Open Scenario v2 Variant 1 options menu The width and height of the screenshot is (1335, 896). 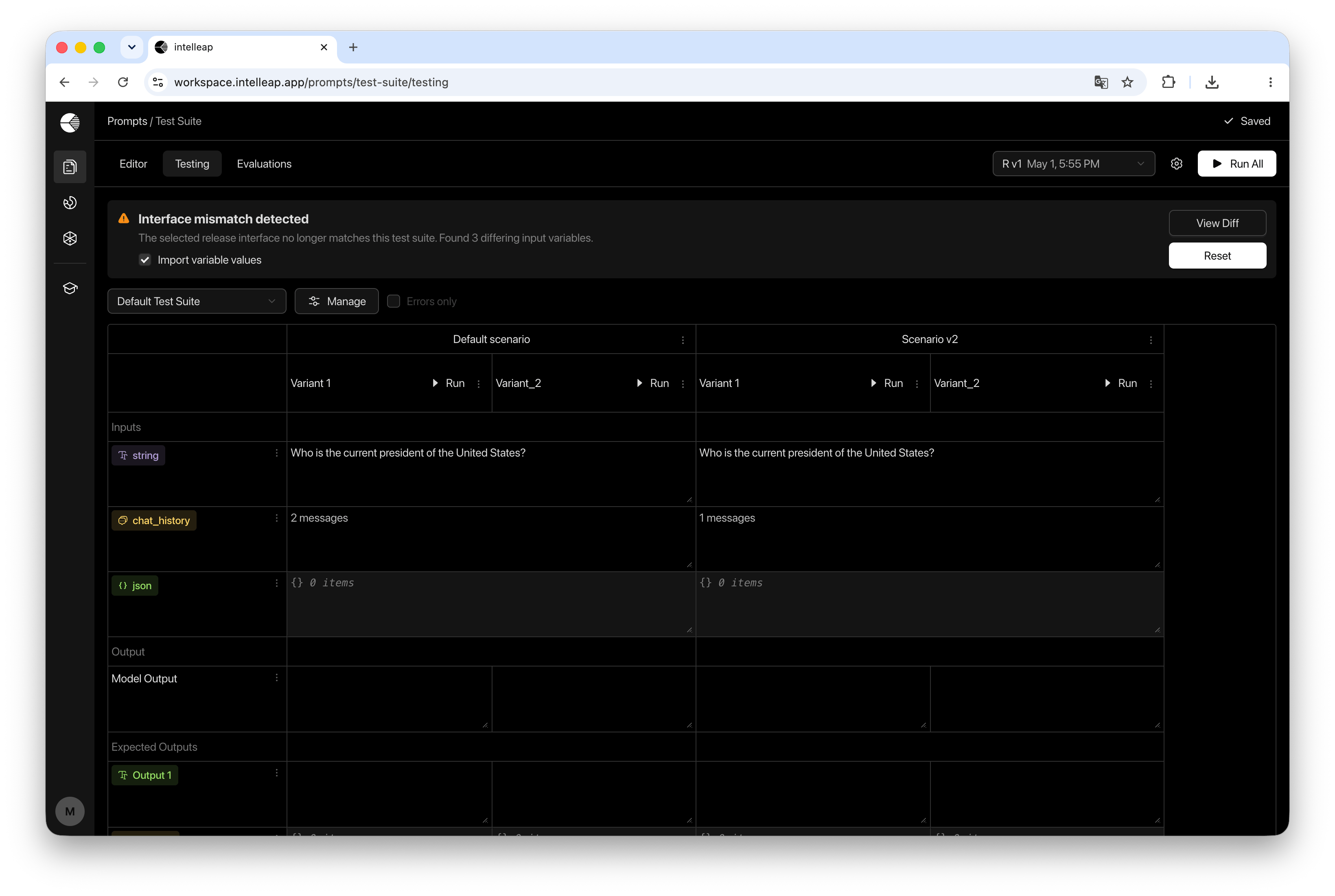[x=917, y=383]
